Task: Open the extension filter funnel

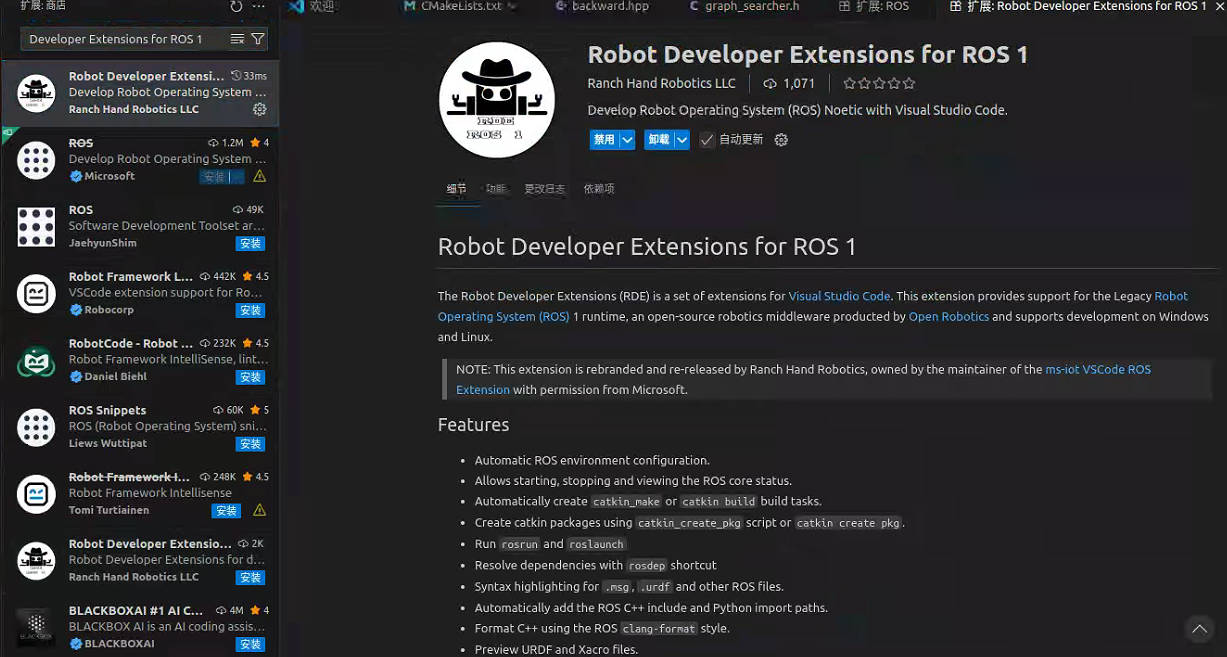Action: (258, 39)
